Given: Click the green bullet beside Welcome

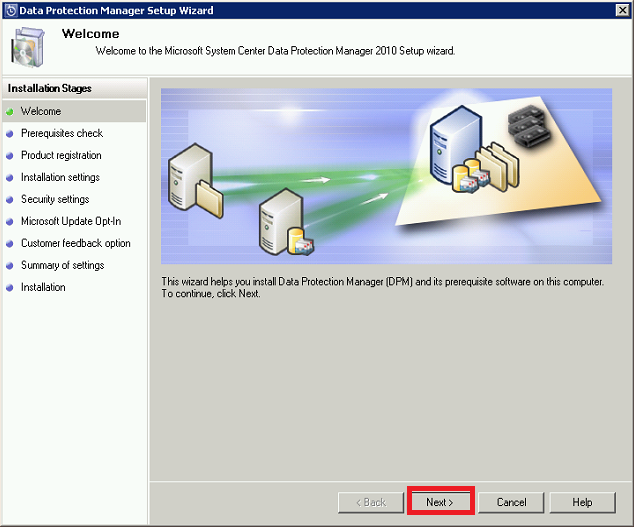Looking at the screenshot, I should click(x=10, y=112).
